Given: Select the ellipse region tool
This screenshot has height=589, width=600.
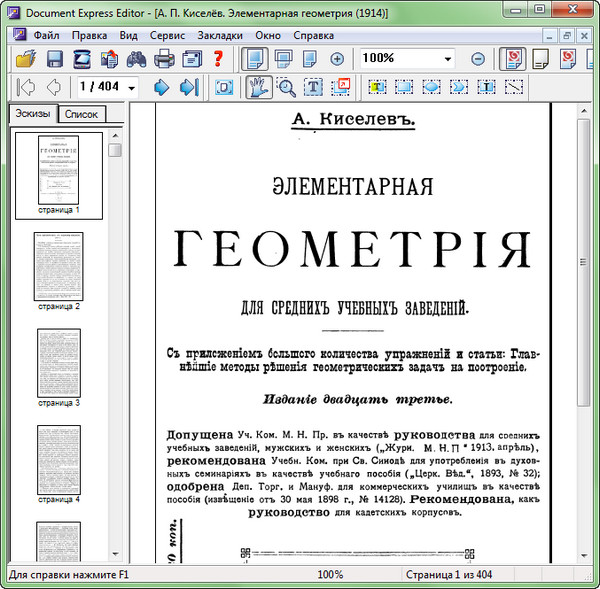Looking at the screenshot, I should point(432,87).
